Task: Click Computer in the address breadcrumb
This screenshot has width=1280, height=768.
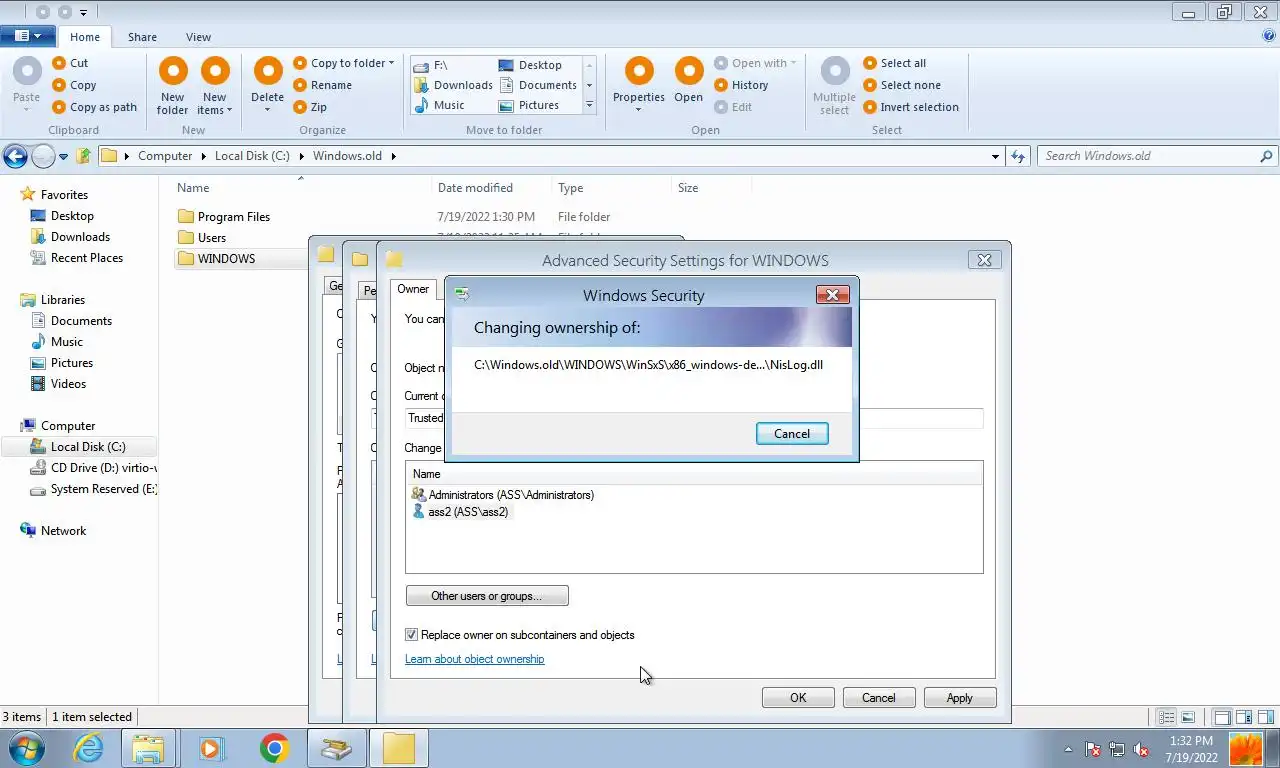Action: (x=165, y=156)
